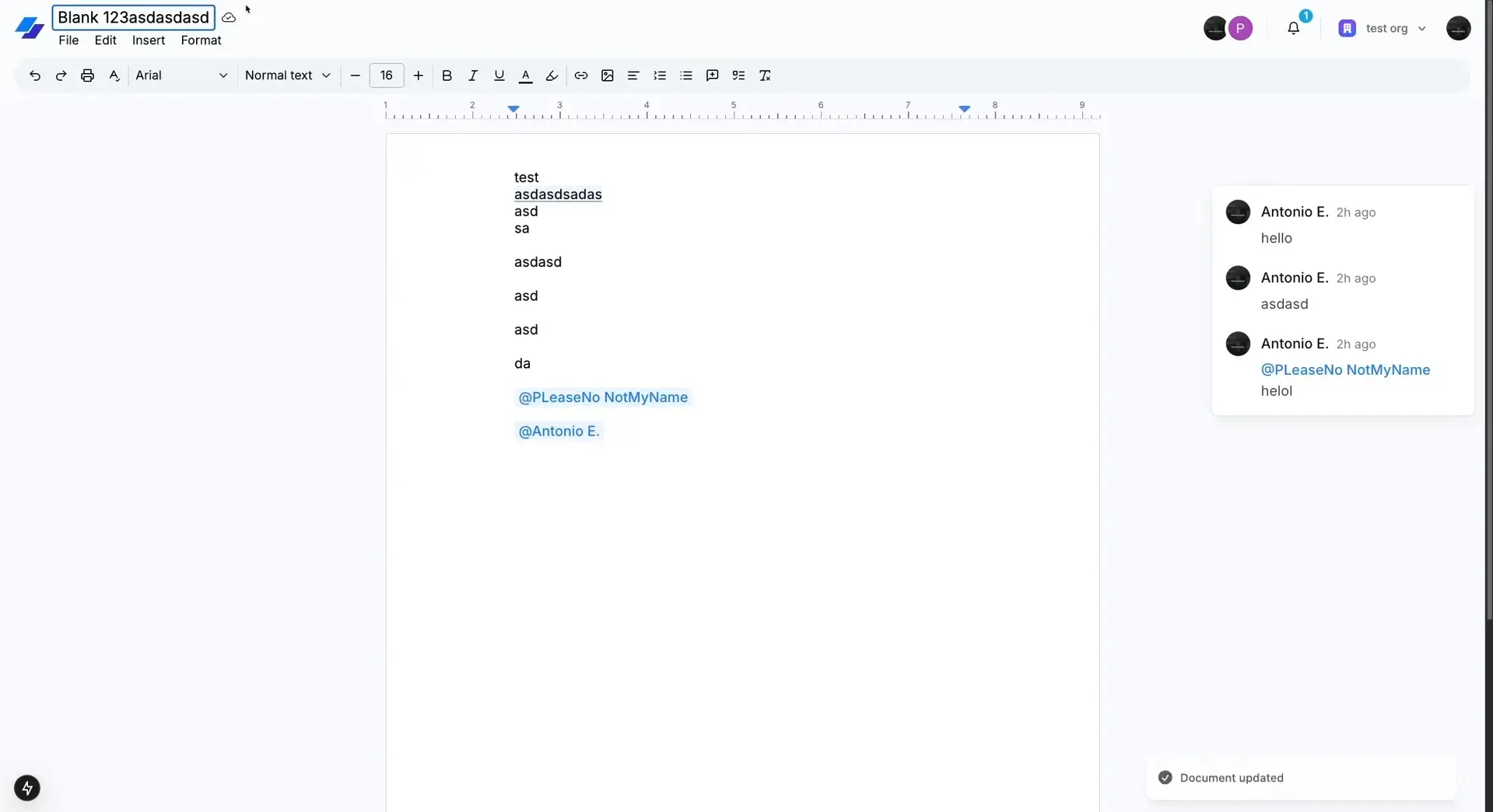Open the print dialog
Screen dimensions: 1493x812
coord(86,75)
